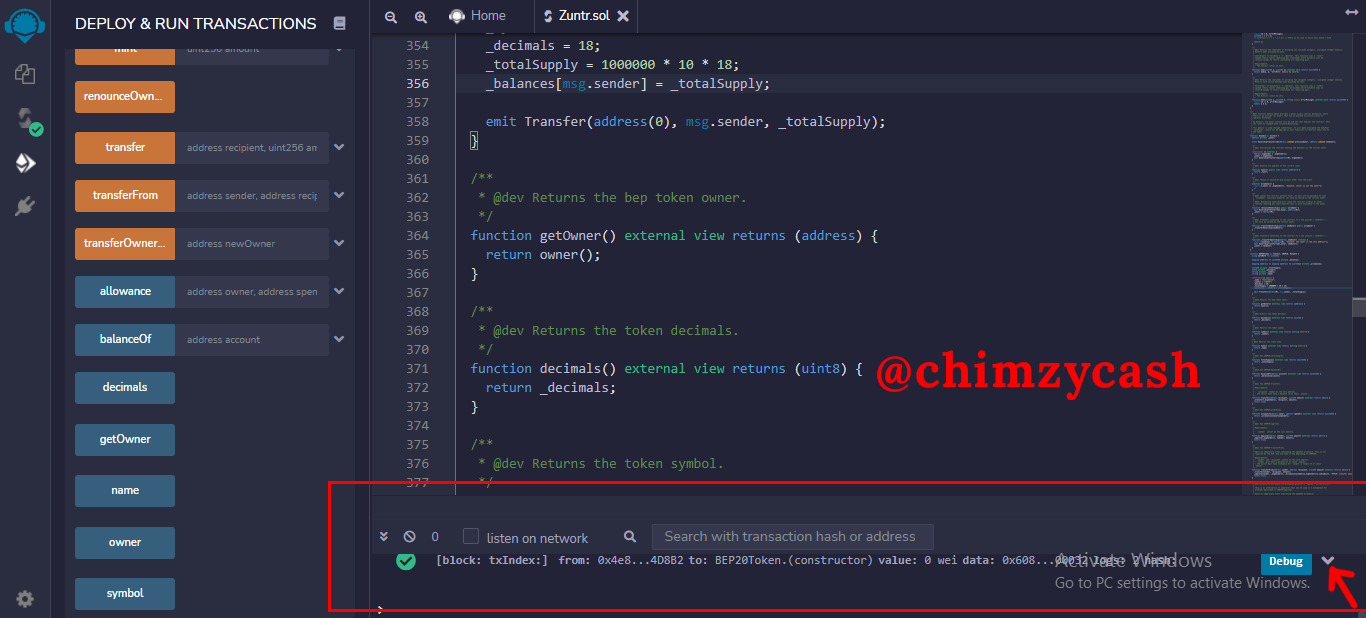
Task: Call the balanceOf function
Action: tap(125, 339)
